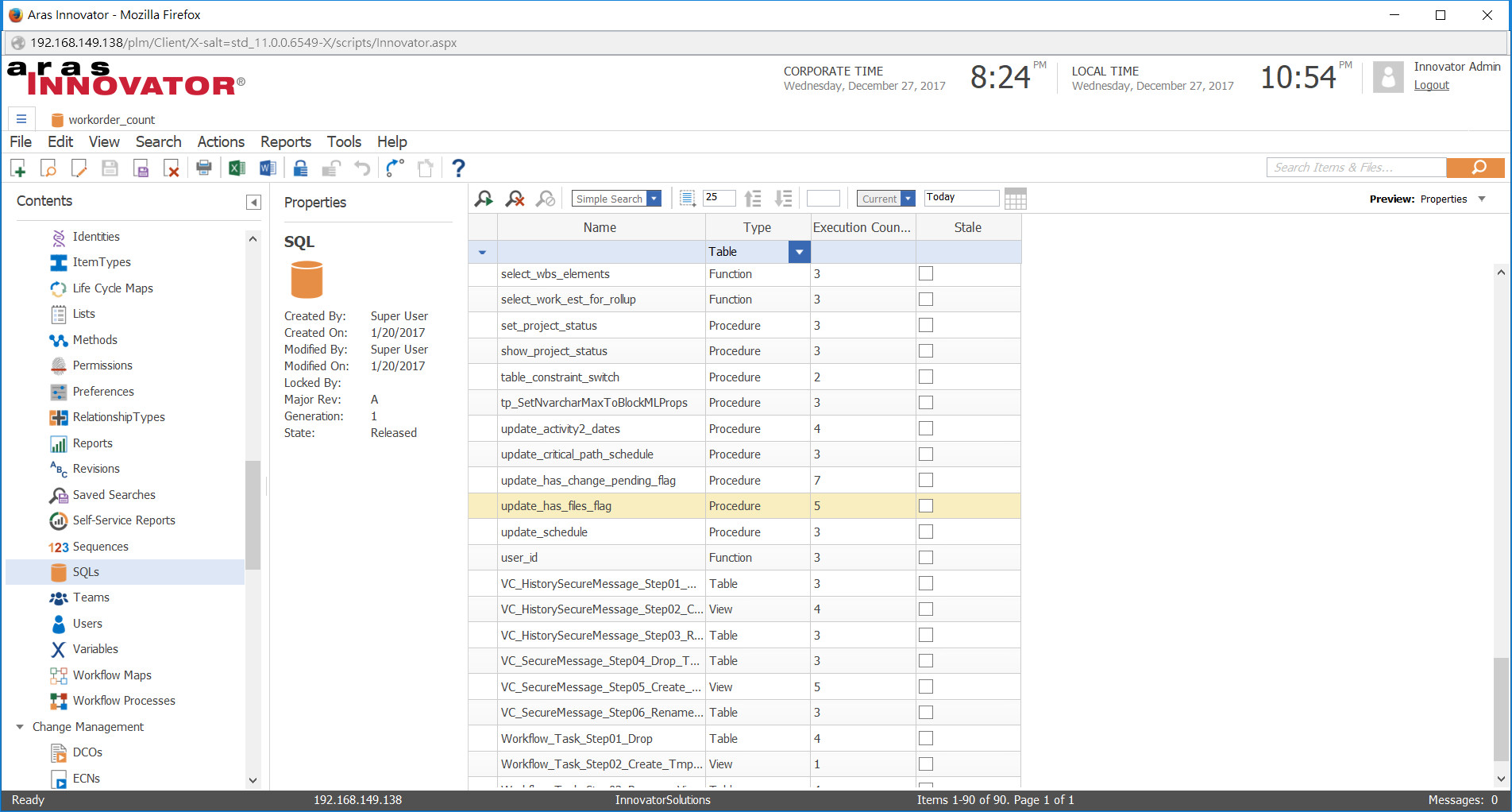
Task: Toggle Stale checkbox for VC_HistorySecureMessage_Step02 row
Action: pos(926,609)
